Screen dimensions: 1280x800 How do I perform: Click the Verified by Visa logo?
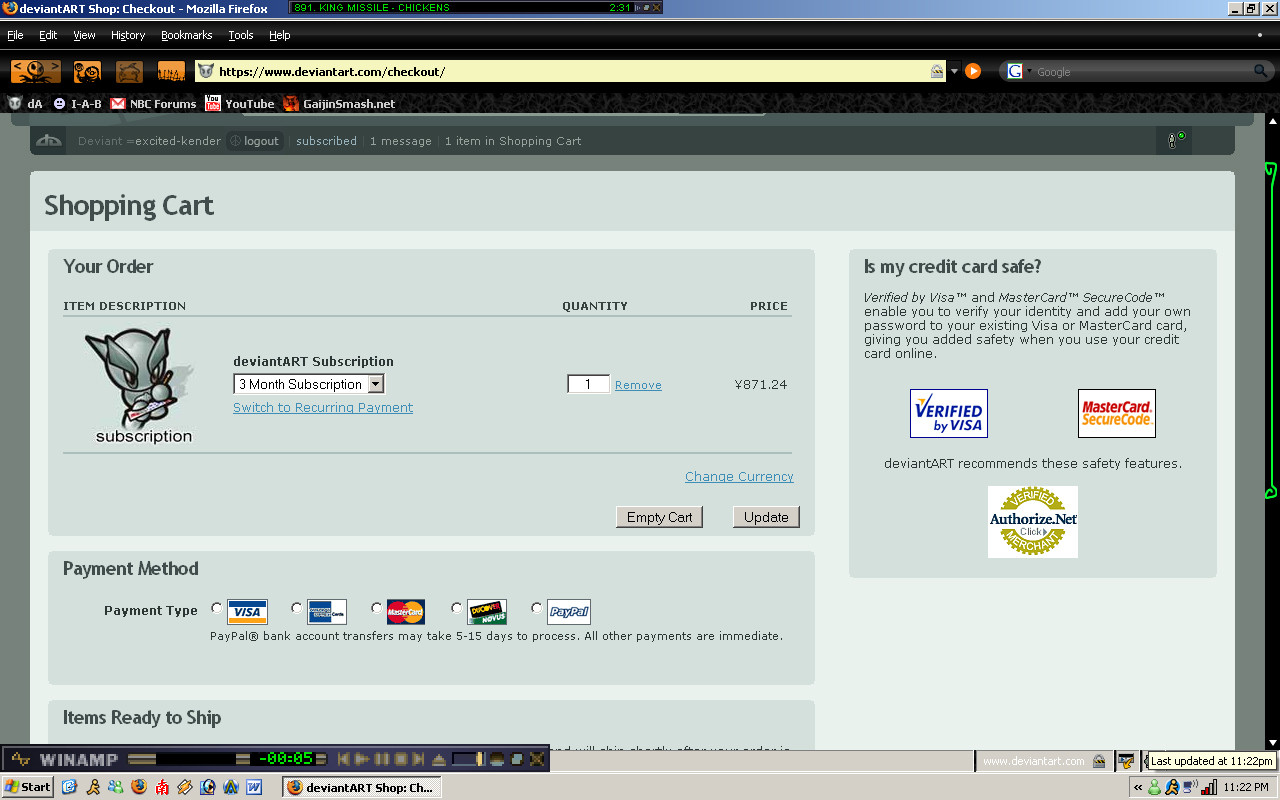(x=948, y=413)
